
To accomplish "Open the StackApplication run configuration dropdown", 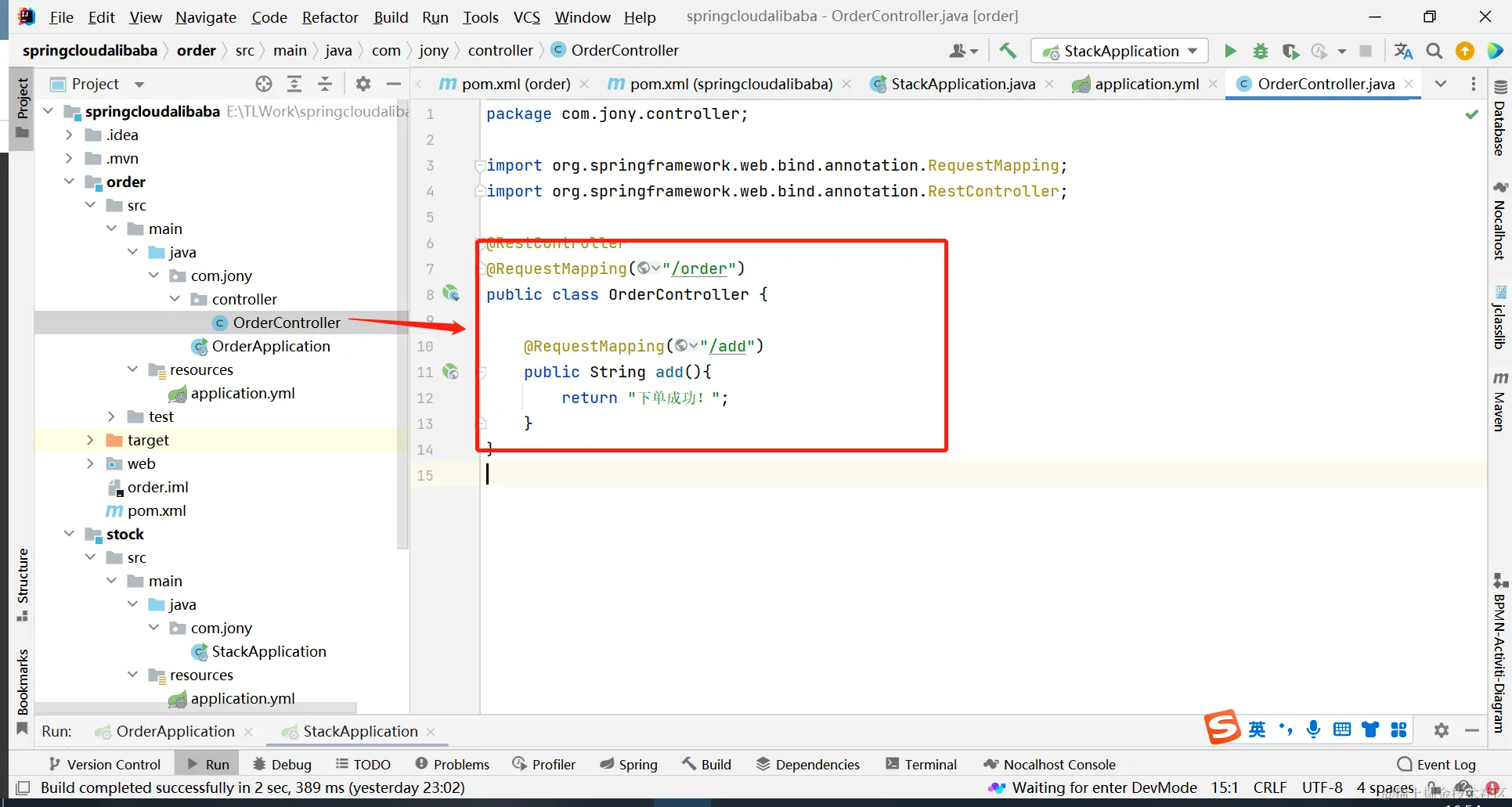I will 1120,51.
